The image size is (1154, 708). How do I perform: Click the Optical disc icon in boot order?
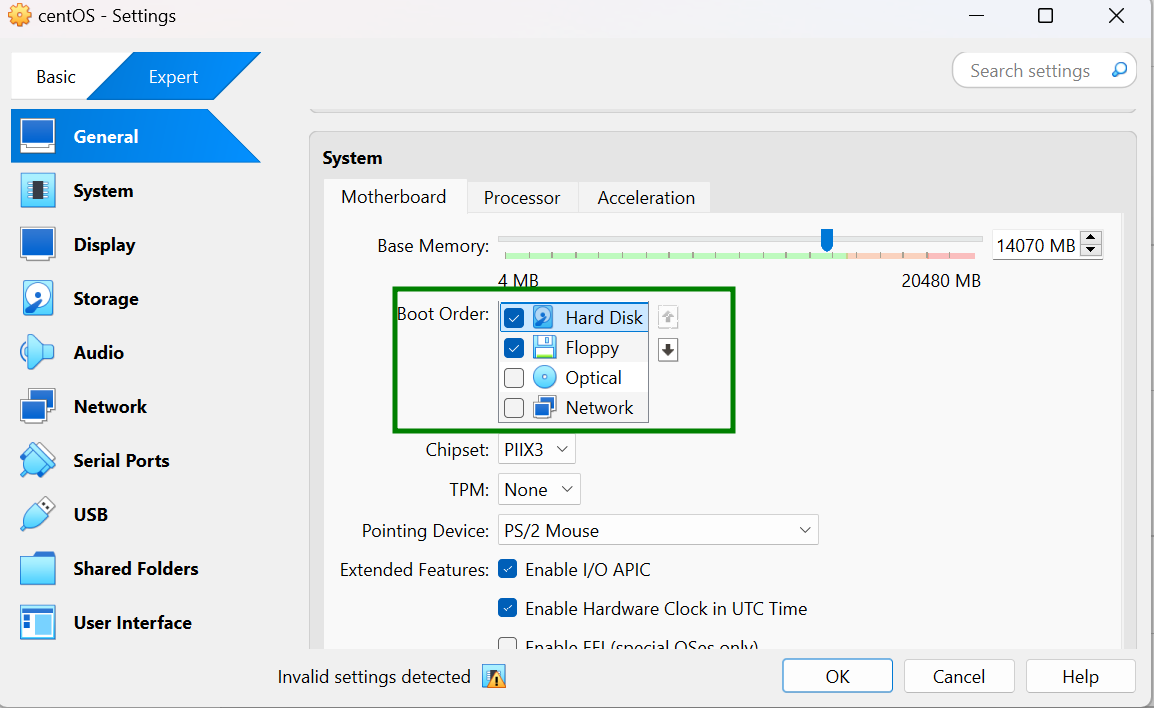pos(544,378)
